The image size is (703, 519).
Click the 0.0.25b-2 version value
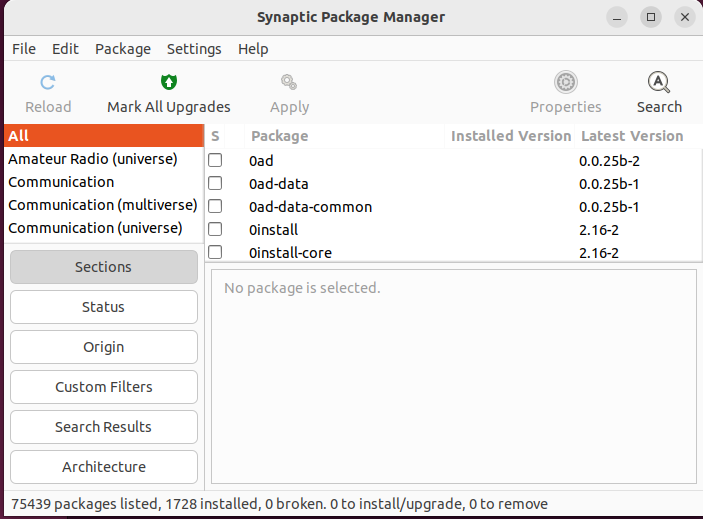click(609, 161)
